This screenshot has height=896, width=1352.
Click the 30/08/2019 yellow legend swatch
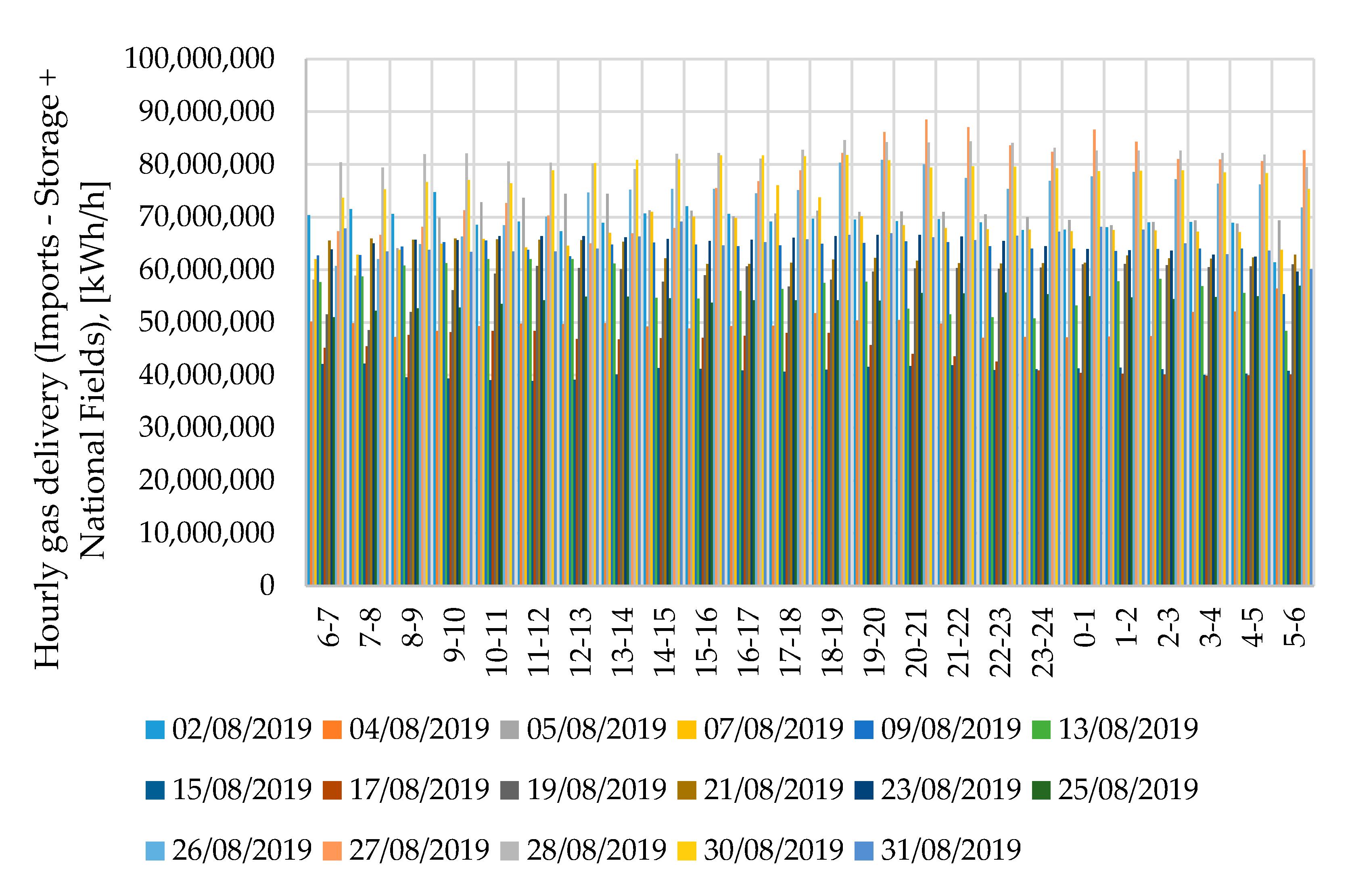click(687, 851)
